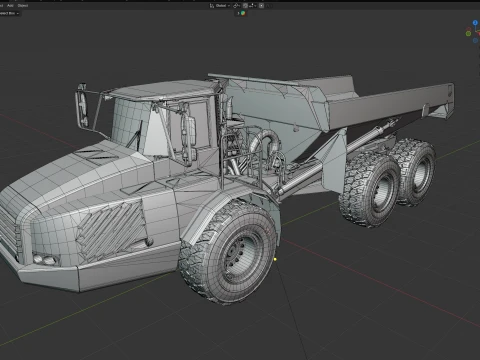Click the green Y axis on navigation gizmo
This screenshot has height=360, width=480.
click(x=468, y=33)
